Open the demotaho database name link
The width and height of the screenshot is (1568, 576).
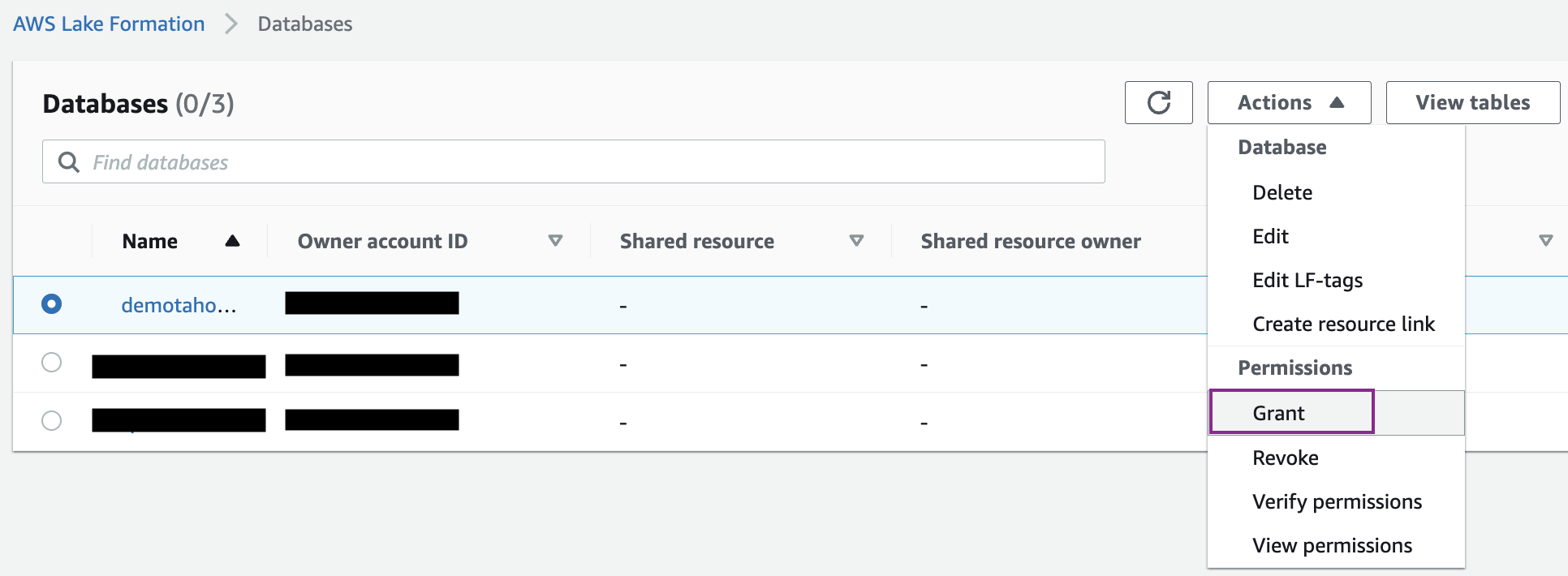(179, 305)
